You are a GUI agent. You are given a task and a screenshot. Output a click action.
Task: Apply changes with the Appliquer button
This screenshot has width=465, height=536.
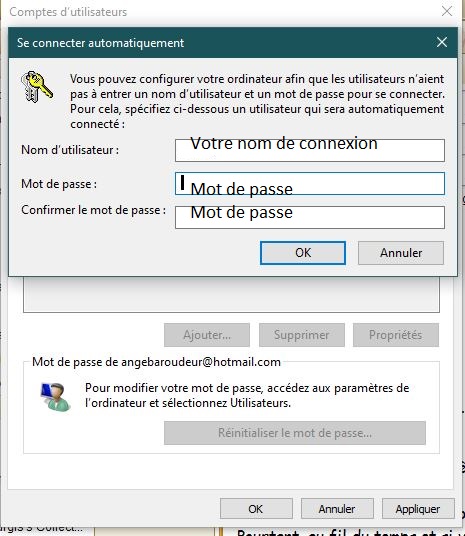418,509
